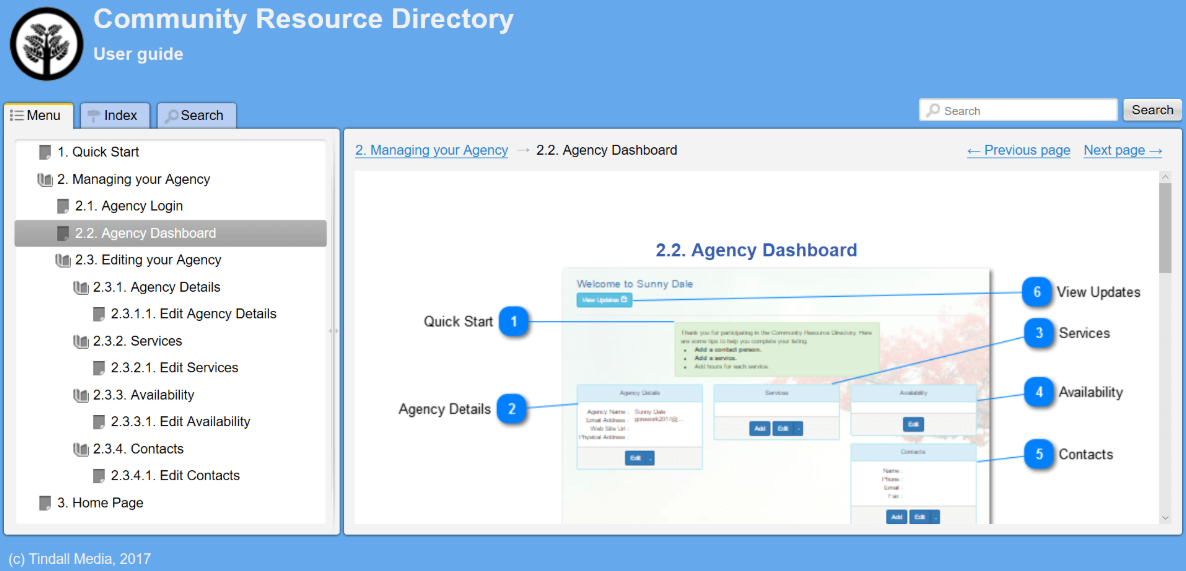Click the tree logo in the header
Screen dimensions: 1186x571
coord(46,43)
